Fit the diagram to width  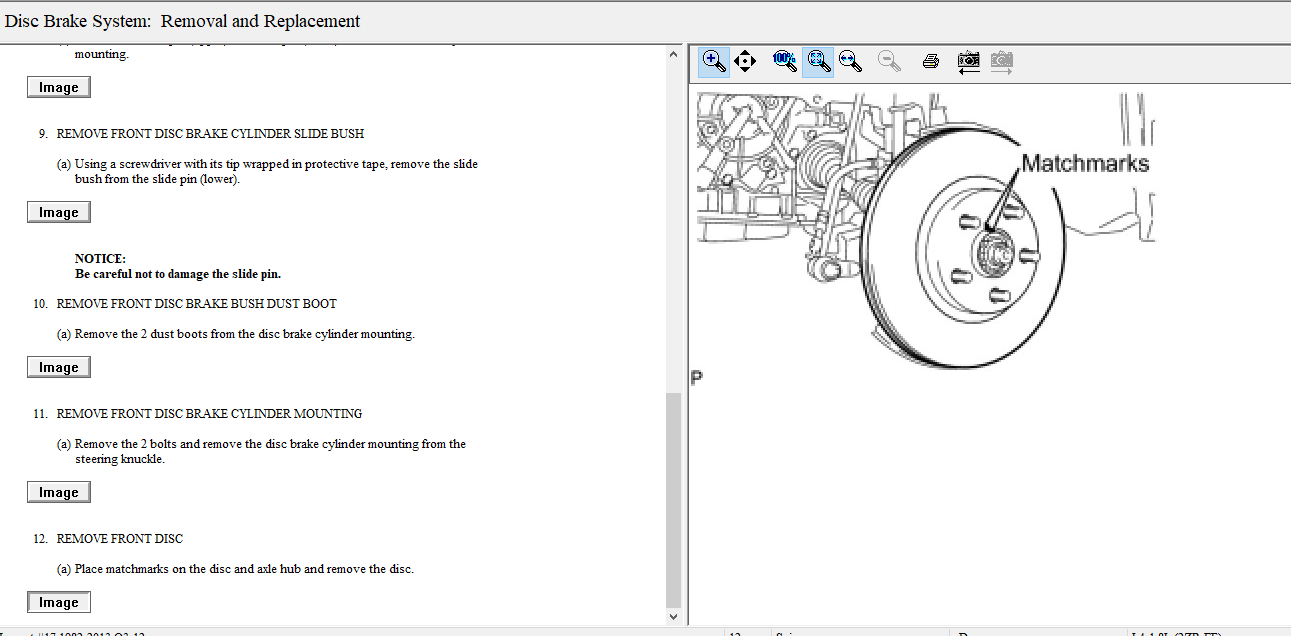[x=851, y=61]
